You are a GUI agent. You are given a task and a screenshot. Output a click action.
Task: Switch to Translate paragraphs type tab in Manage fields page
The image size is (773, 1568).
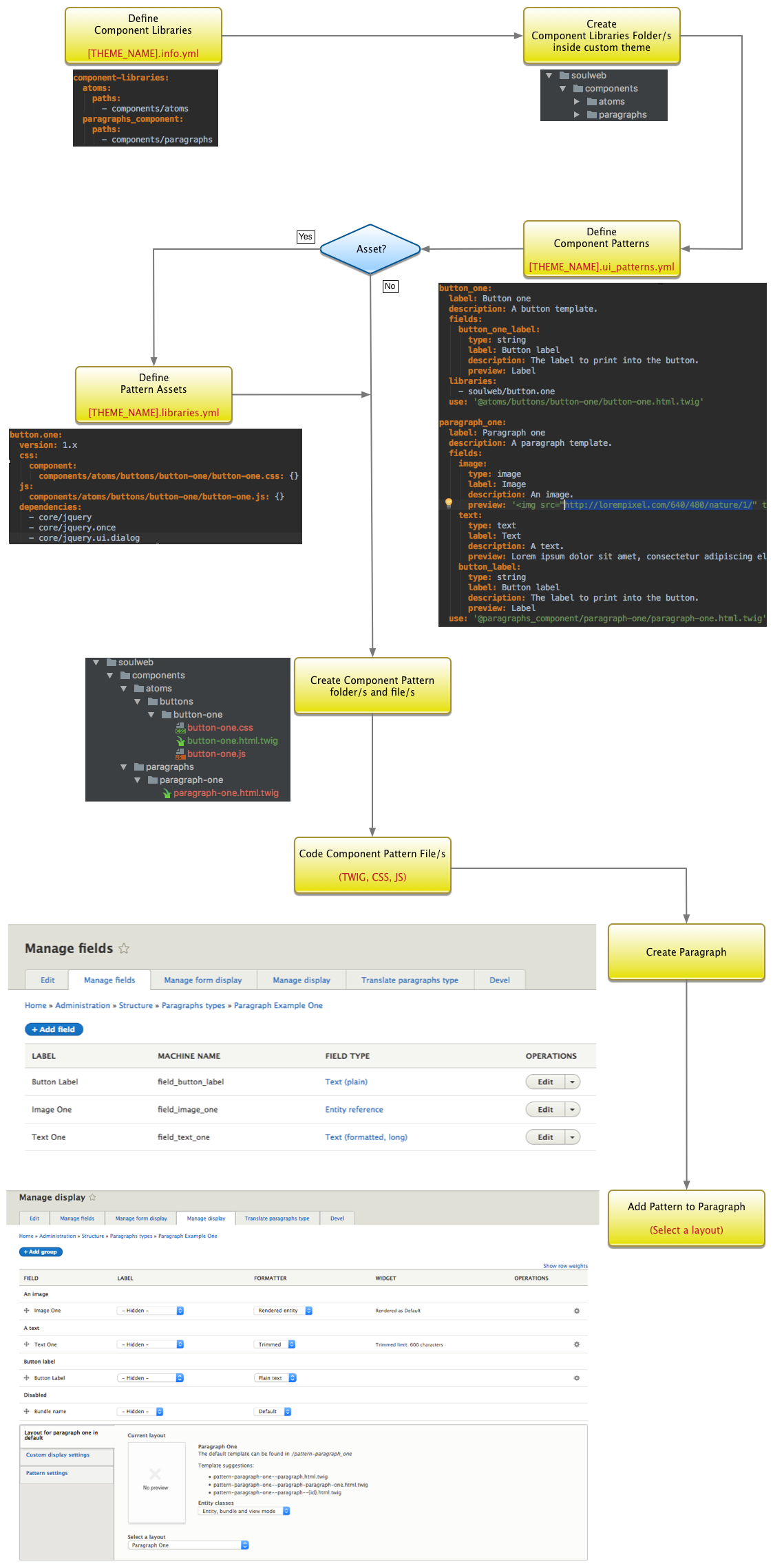410,980
